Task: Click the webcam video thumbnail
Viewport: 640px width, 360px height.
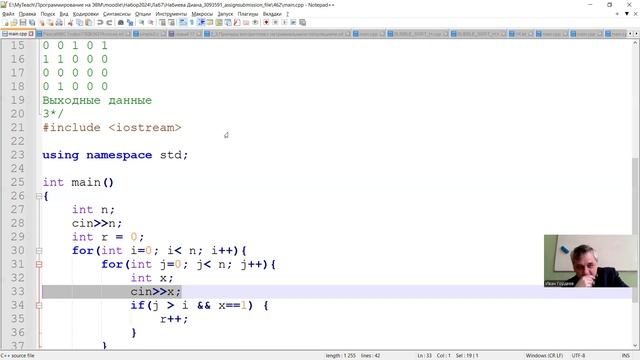Action: 590,261
